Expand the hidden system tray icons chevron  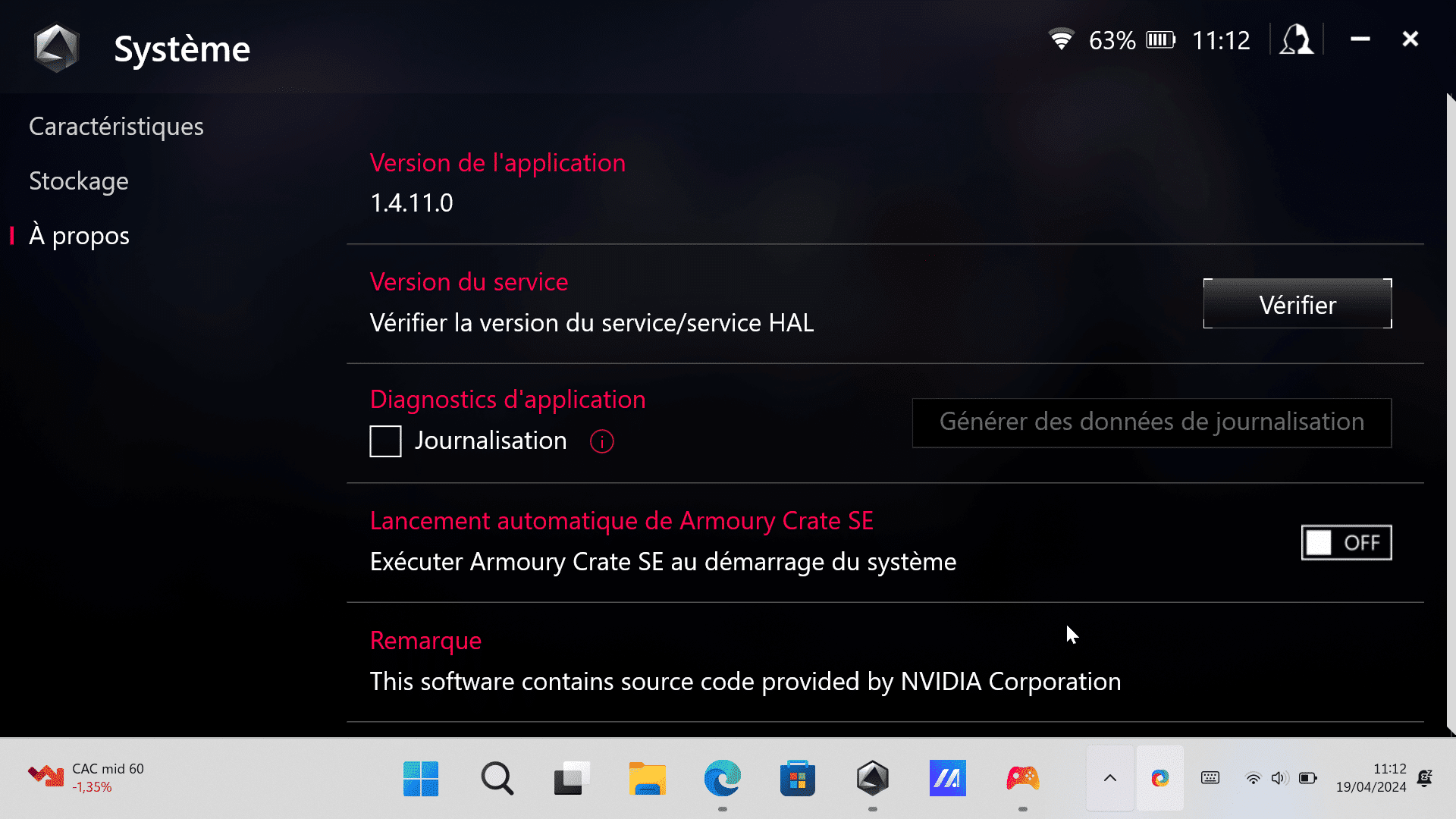[1109, 778]
